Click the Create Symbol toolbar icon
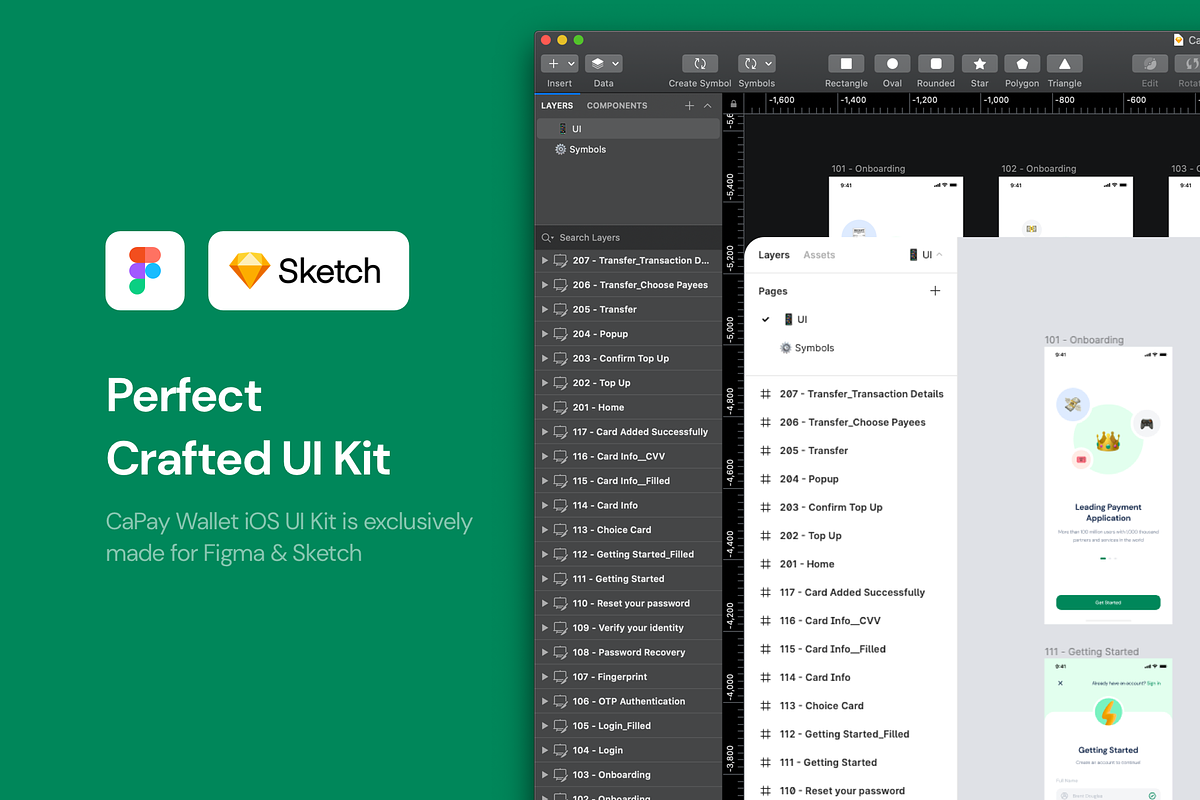 (700, 63)
